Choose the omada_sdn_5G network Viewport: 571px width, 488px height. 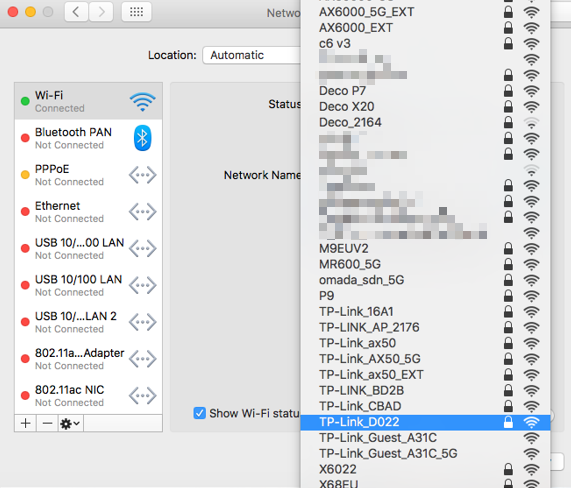(x=425, y=280)
